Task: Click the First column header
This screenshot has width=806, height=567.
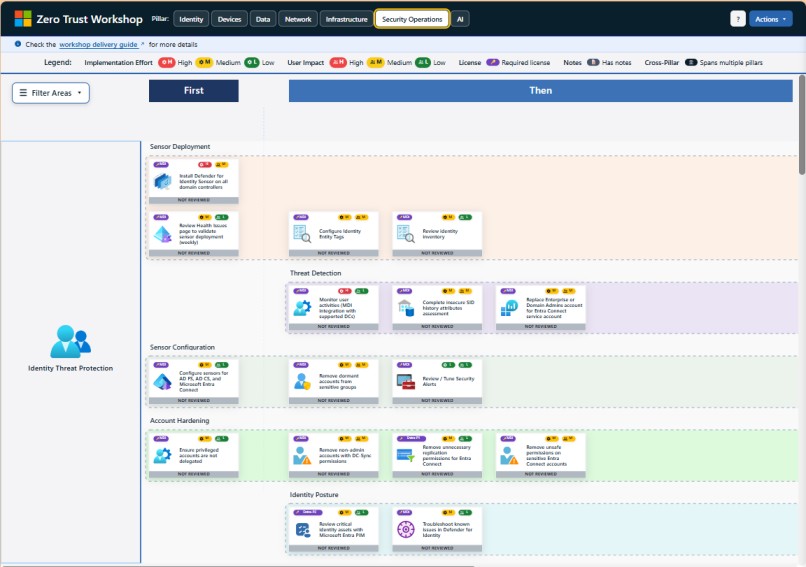Action: (194, 91)
